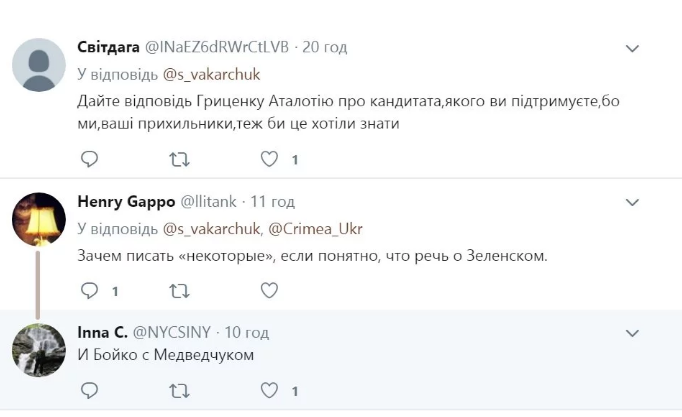Reply to Світдага's tweet

click(90, 159)
